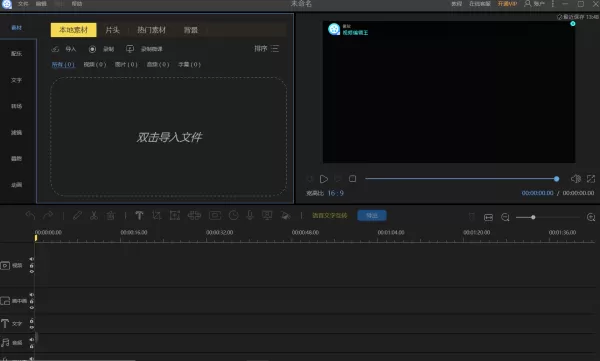
Task: Click the user account icon in title bar
Action: 528,3
